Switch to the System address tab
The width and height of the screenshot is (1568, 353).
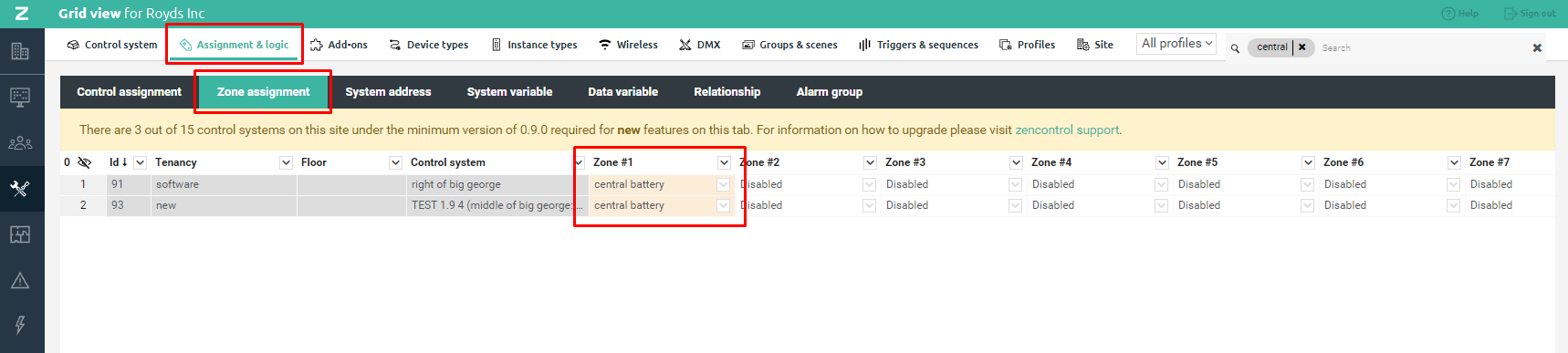coord(388,92)
